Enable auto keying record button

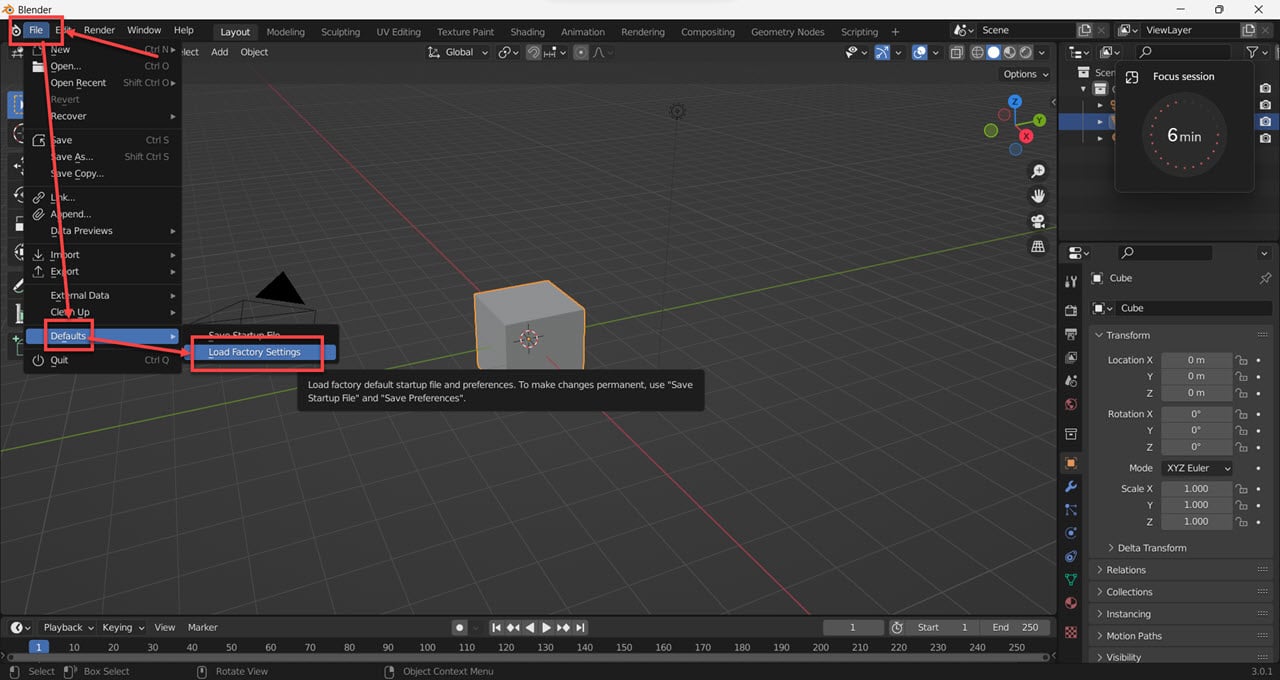[x=460, y=628]
